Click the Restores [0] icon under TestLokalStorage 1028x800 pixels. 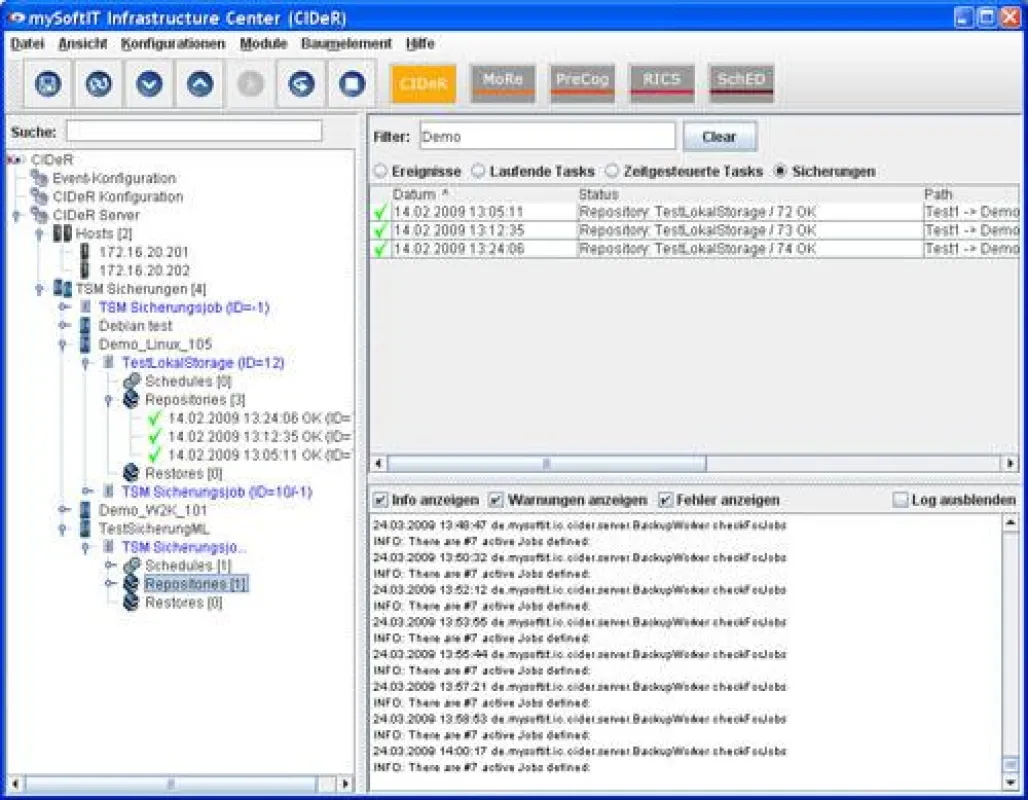pos(131,472)
